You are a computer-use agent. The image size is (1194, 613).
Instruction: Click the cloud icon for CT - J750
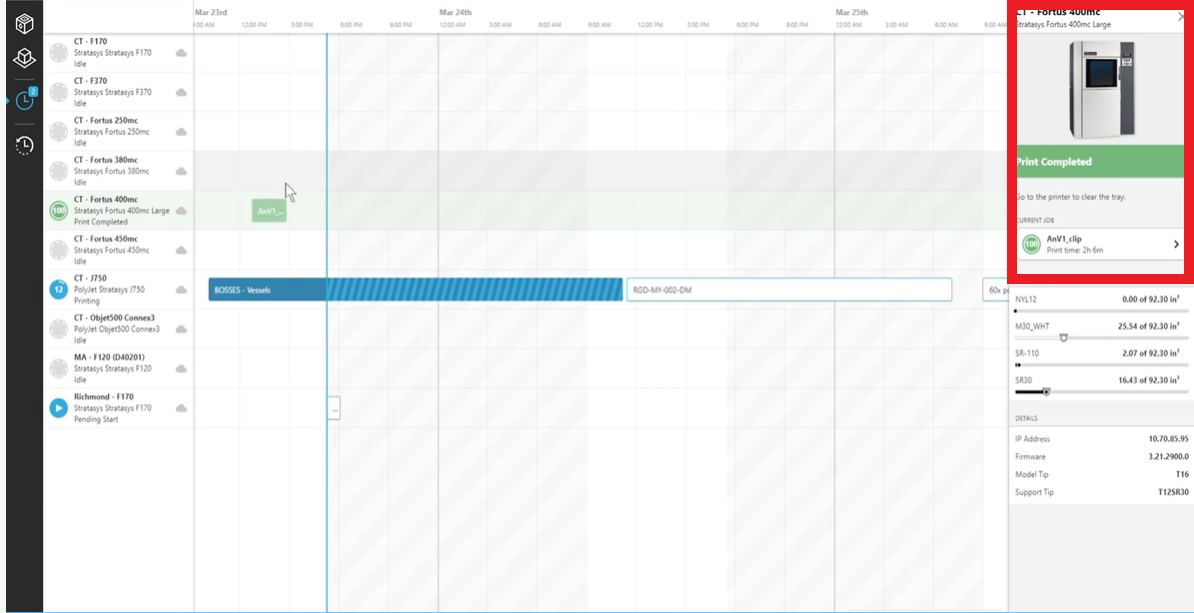pyautogui.click(x=181, y=289)
